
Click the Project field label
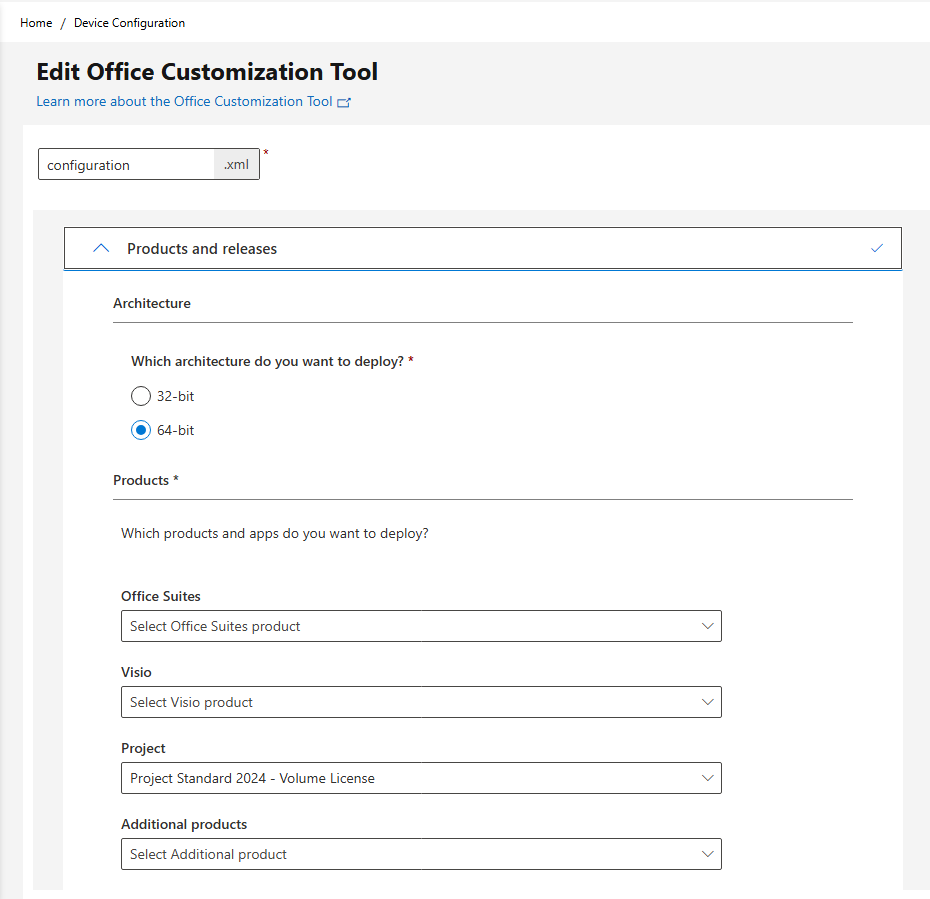click(143, 748)
